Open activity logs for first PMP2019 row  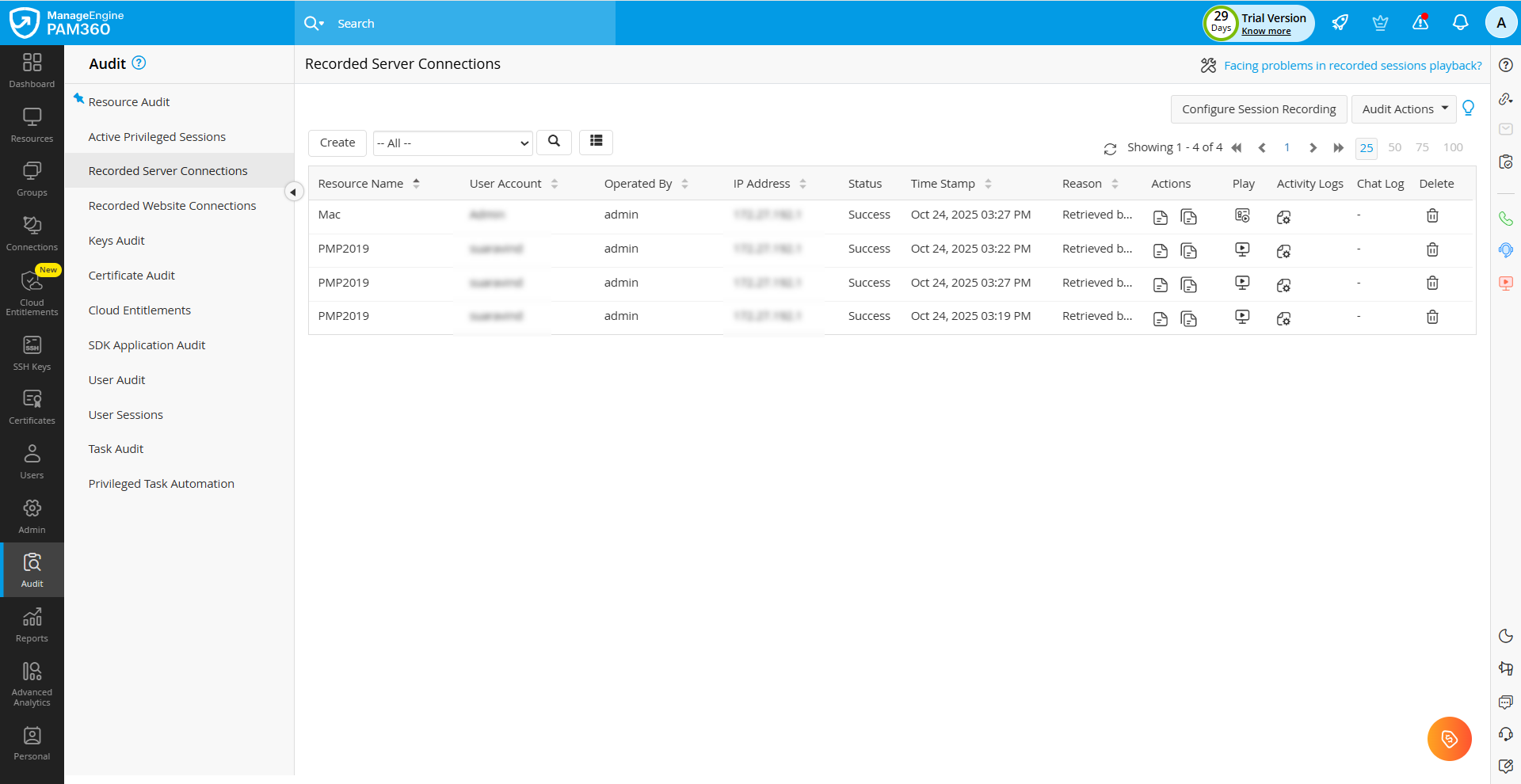1283,251
